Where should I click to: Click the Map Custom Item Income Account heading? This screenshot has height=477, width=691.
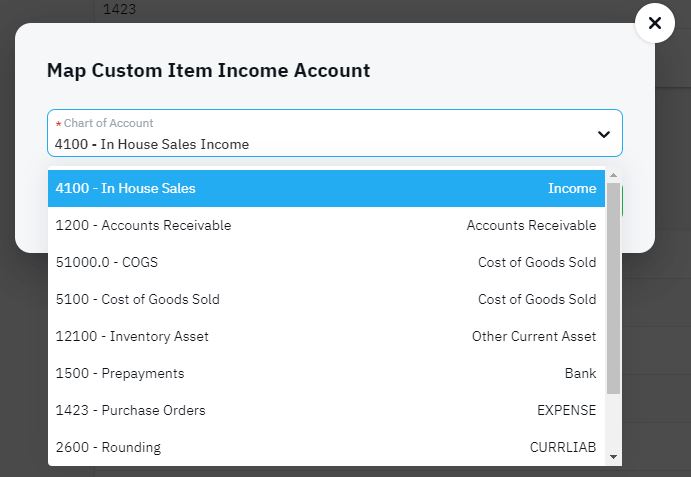click(x=208, y=71)
